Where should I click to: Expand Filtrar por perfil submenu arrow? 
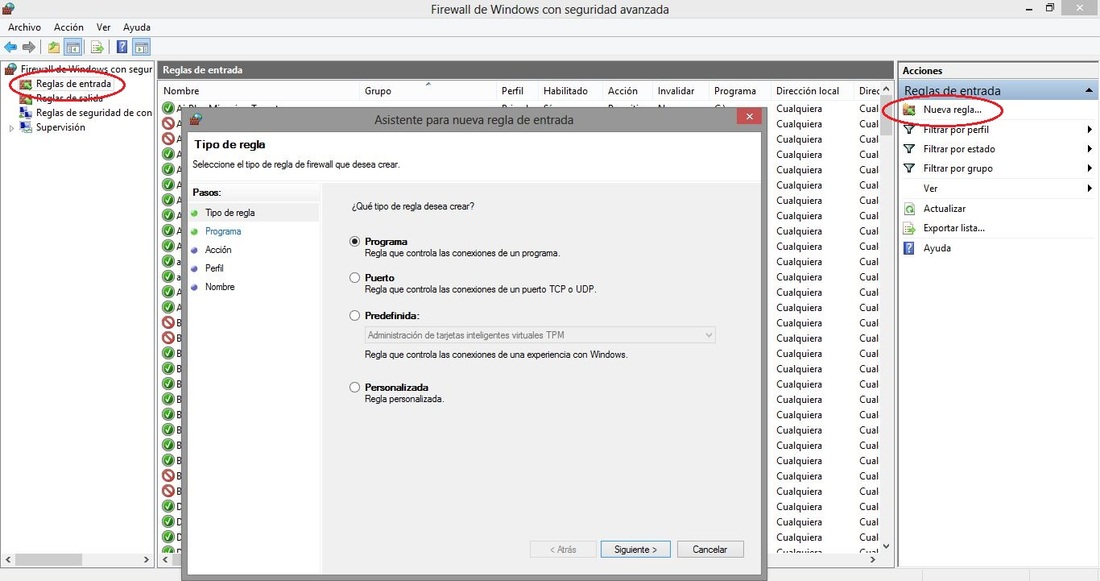(x=1089, y=130)
